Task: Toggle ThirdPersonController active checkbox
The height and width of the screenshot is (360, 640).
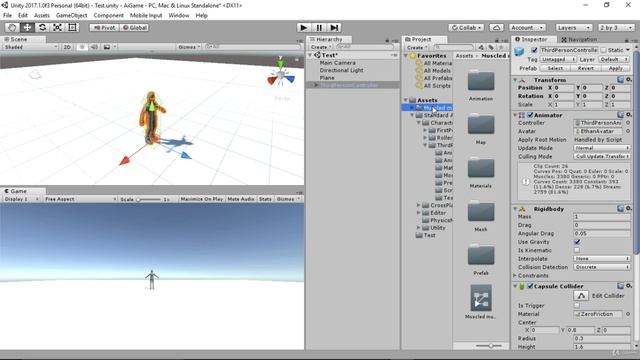Action: coord(534,50)
